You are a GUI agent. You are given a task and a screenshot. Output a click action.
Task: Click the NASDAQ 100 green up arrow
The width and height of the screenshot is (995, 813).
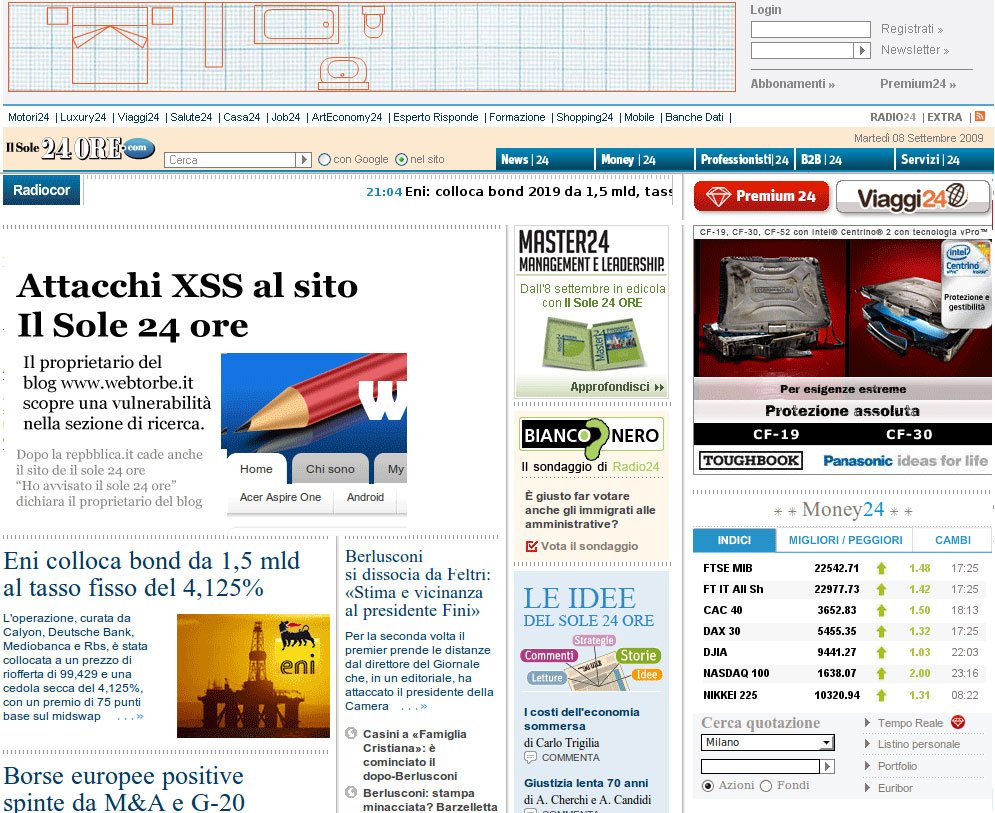coord(881,673)
